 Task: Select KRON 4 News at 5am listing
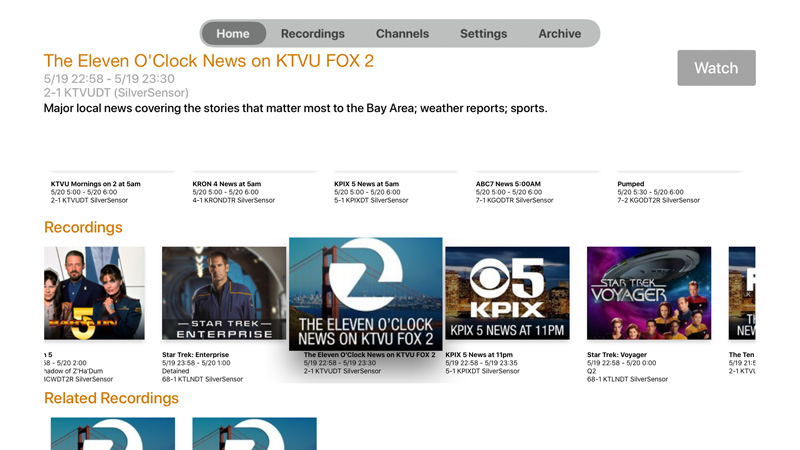234,192
